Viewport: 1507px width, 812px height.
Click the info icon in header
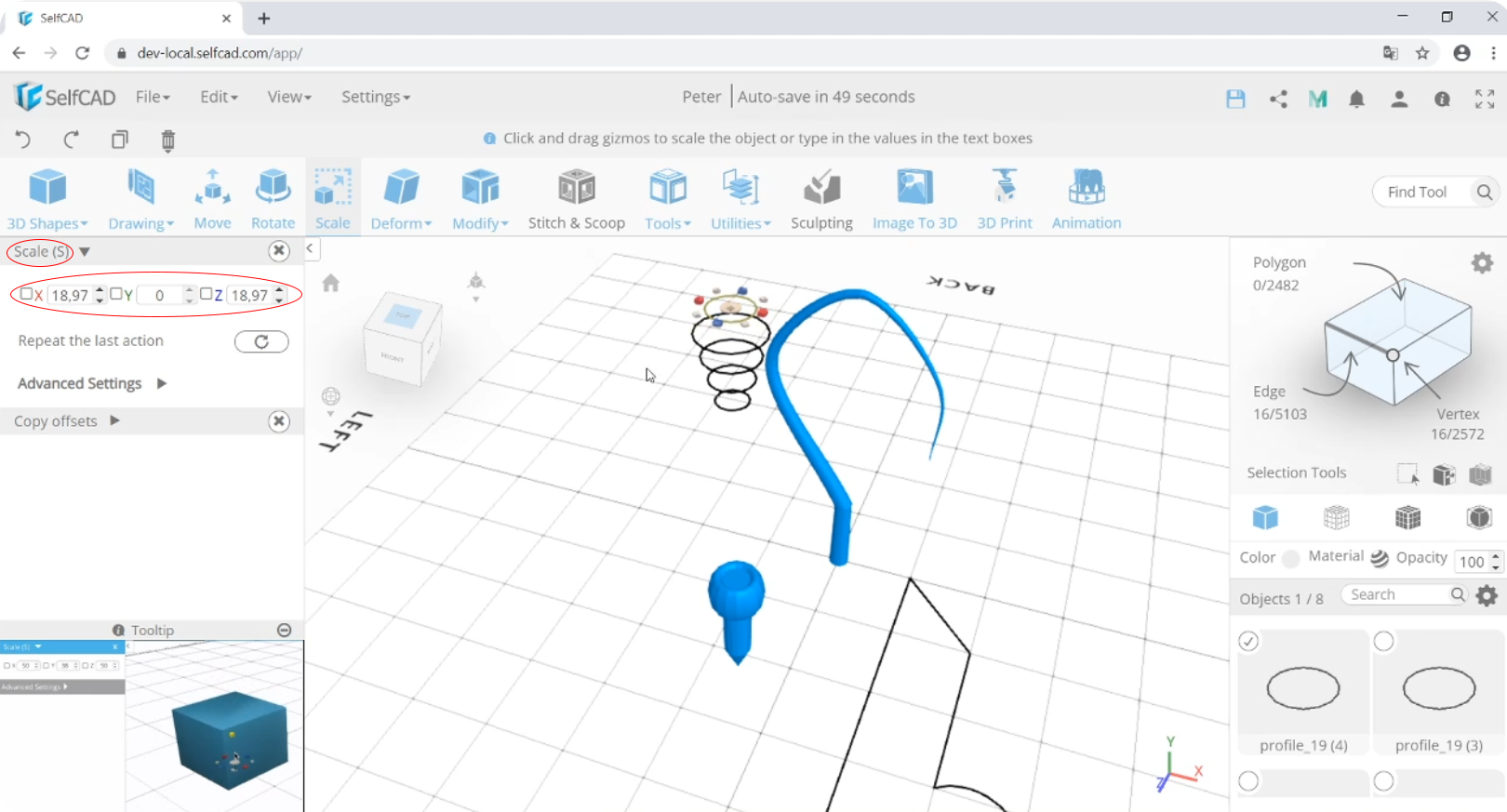(1442, 99)
